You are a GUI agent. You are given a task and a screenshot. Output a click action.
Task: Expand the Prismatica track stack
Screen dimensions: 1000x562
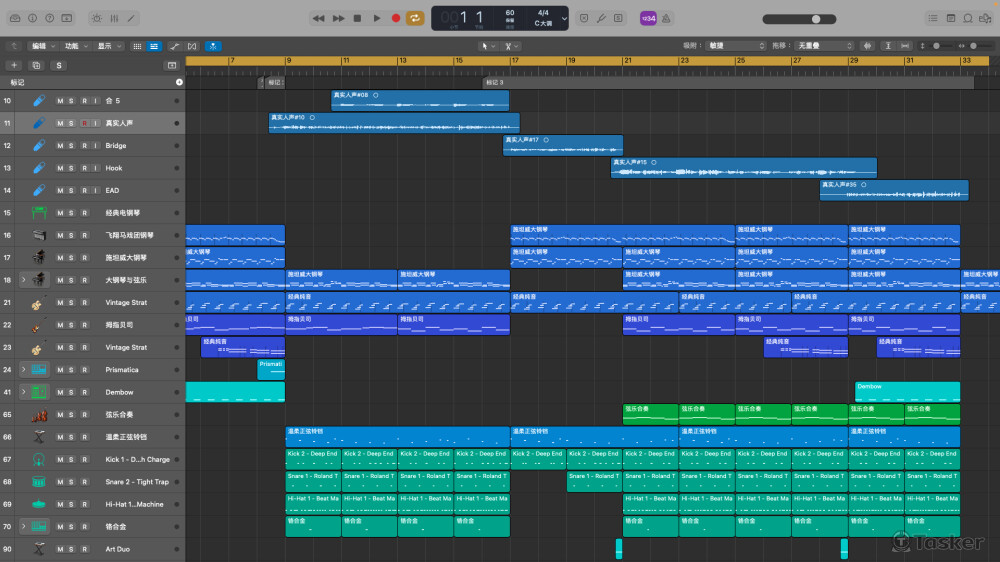coord(24,369)
